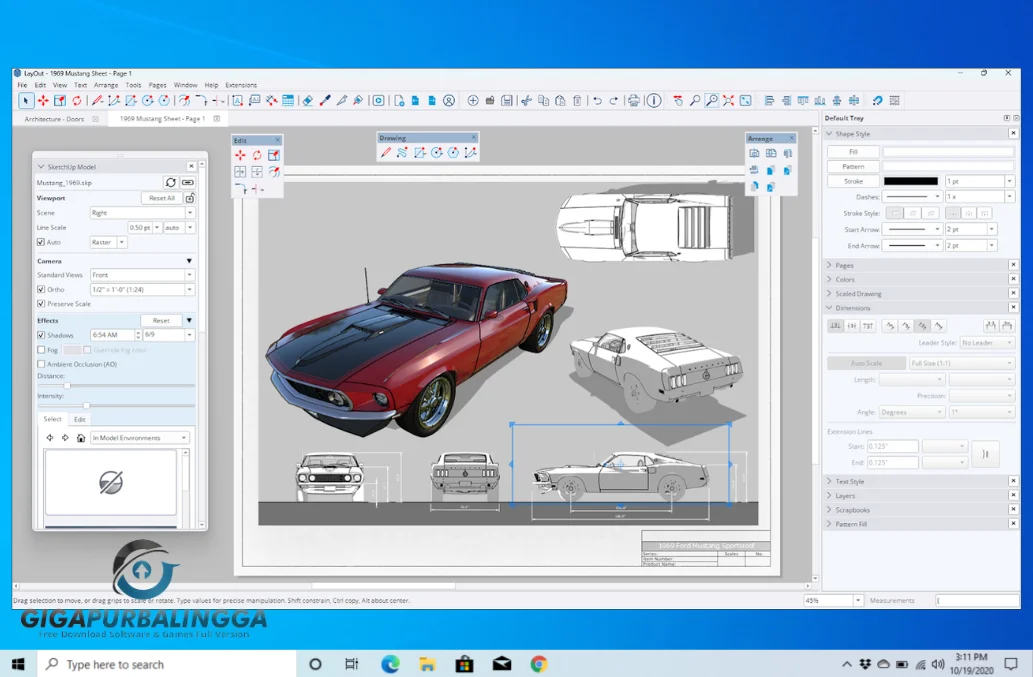Click the Start Presentation icon

[x=378, y=101]
